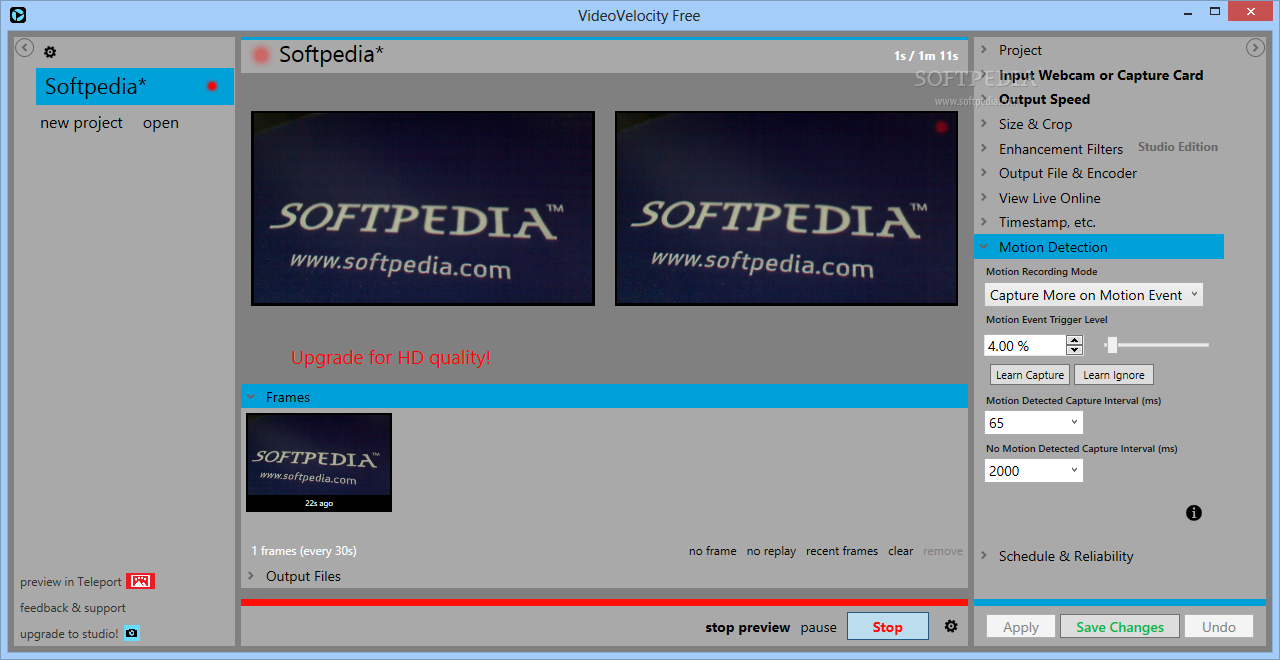Click the stop preview link
The height and width of the screenshot is (660, 1280).
click(748, 628)
